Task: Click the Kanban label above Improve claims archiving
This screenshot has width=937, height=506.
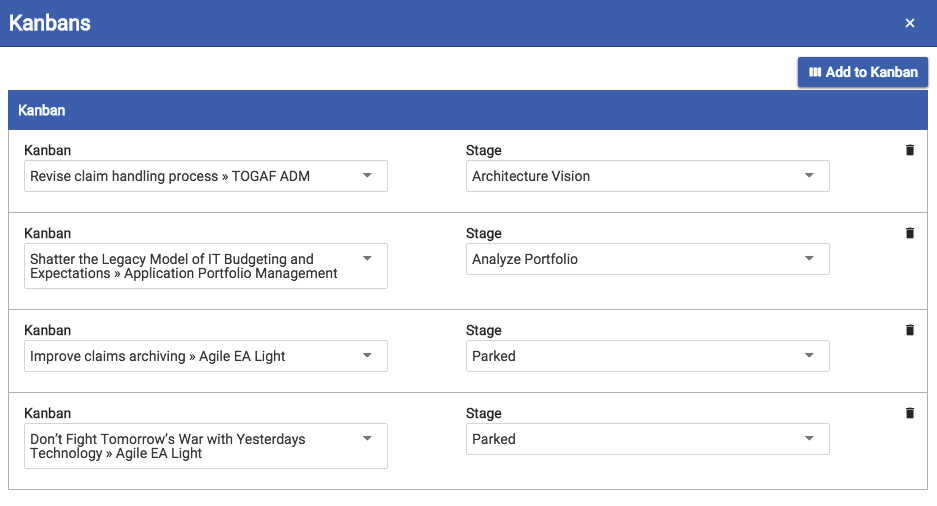Action: pyautogui.click(x=47, y=330)
